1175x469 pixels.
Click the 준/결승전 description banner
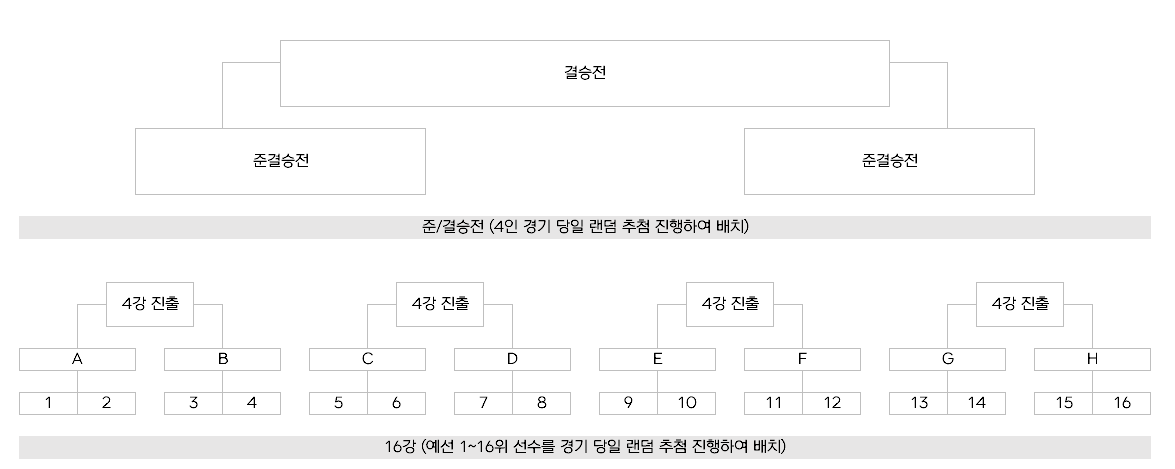584,227
